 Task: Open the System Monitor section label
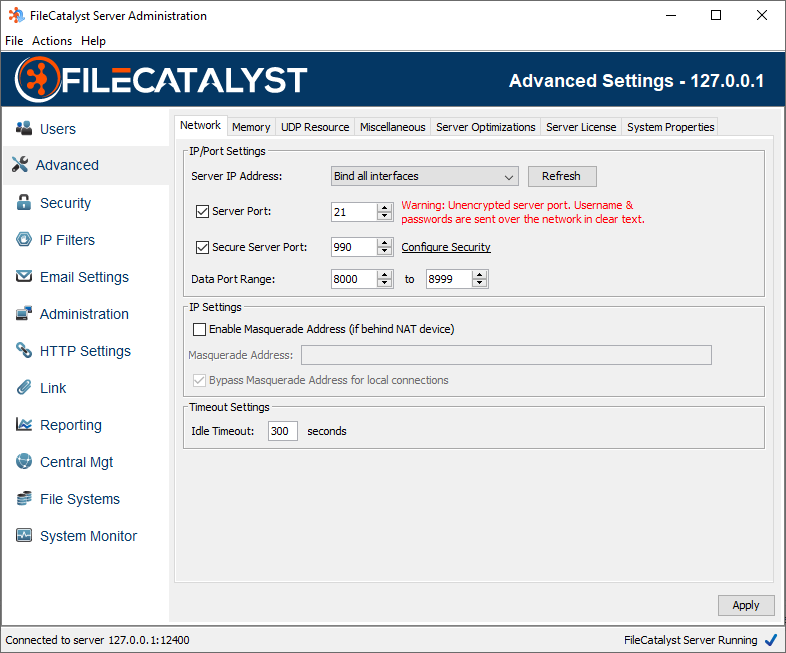pyautogui.click(x=88, y=536)
